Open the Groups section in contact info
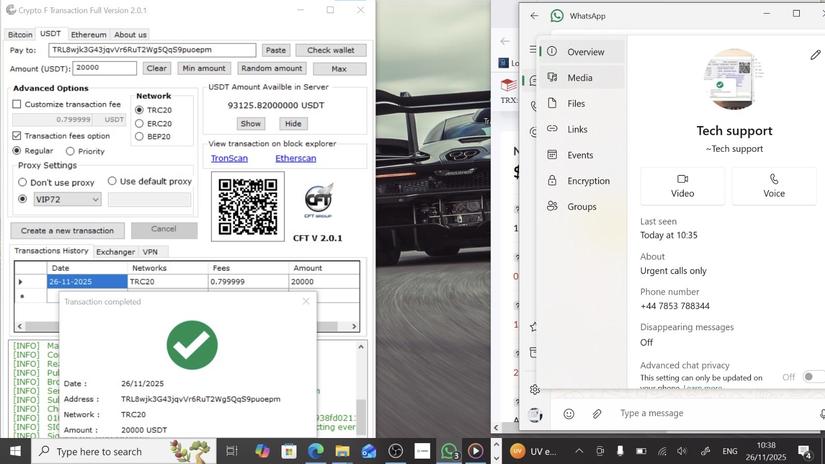The image size is (825, 464). point(582,206)
